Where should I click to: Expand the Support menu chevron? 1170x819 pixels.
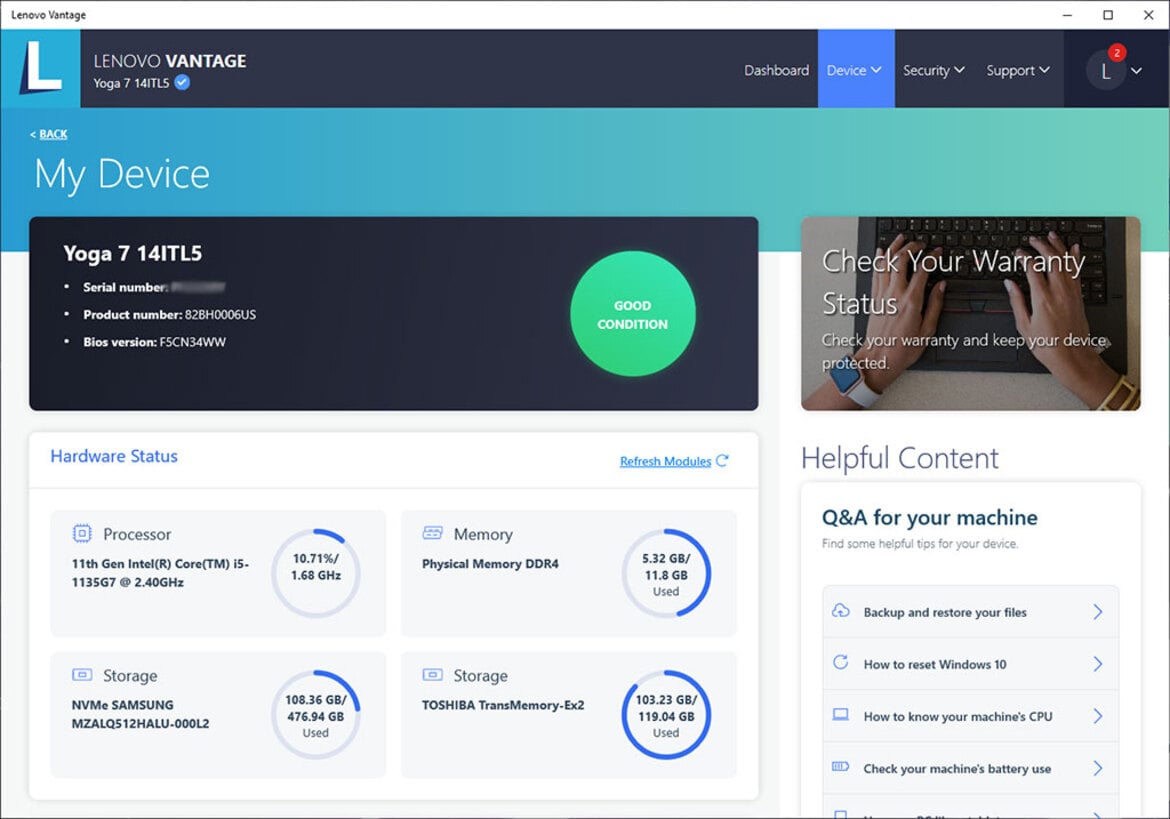tap(1045, 69)
